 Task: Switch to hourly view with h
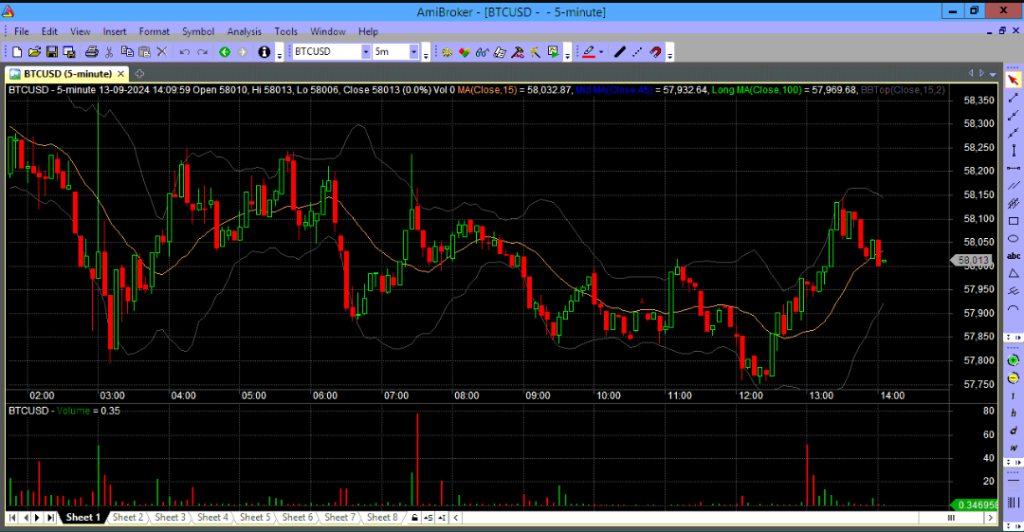[1013, 413]
